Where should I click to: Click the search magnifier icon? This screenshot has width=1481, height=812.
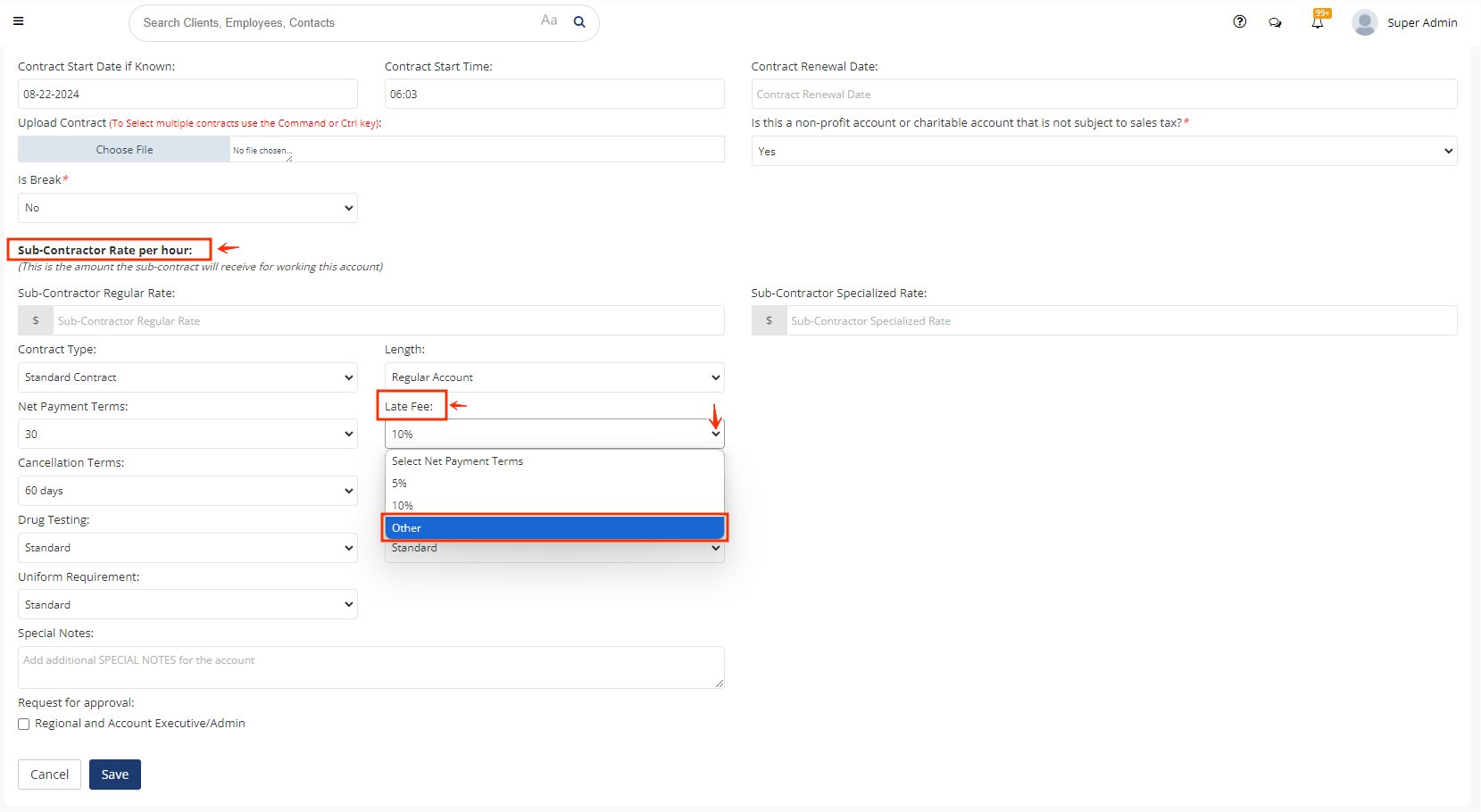tap(579, 22)
